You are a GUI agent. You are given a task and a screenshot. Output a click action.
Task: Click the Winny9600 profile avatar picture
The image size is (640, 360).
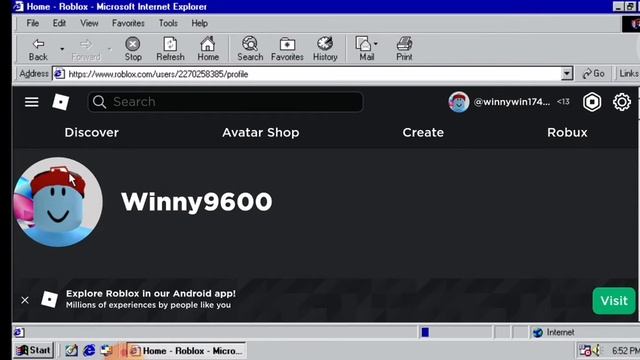point(58,202)
